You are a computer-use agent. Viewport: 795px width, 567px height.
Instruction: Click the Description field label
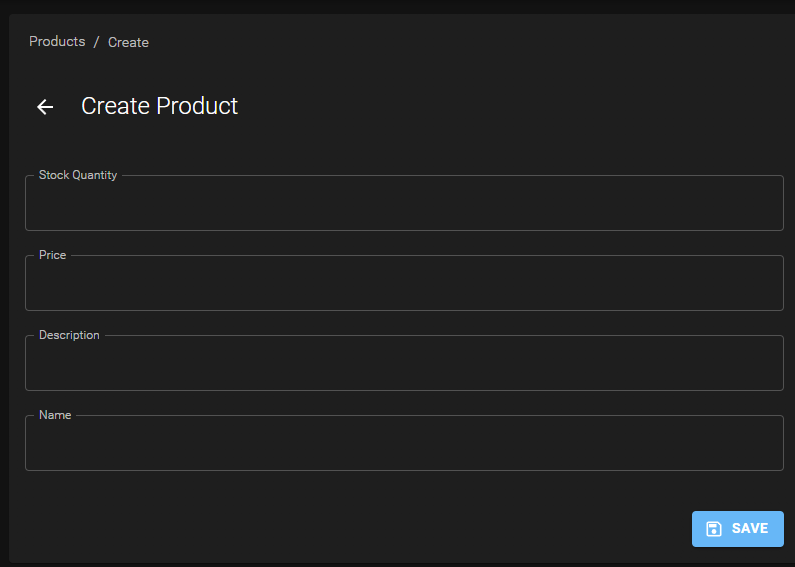click(x=69, y=335)
